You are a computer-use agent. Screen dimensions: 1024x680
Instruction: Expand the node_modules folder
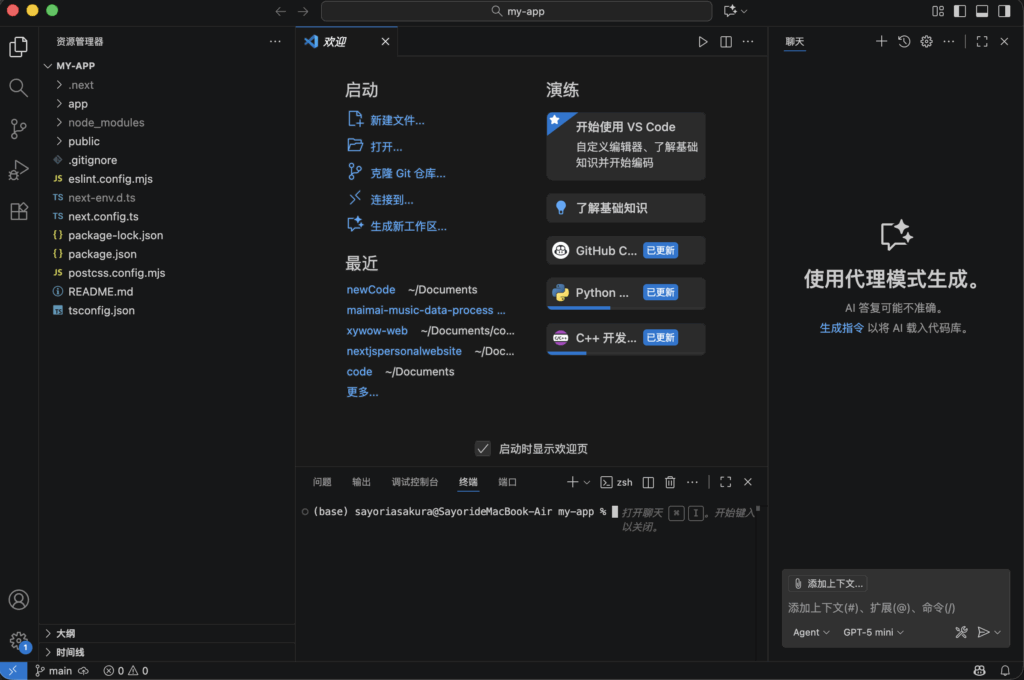click(106, 122)
